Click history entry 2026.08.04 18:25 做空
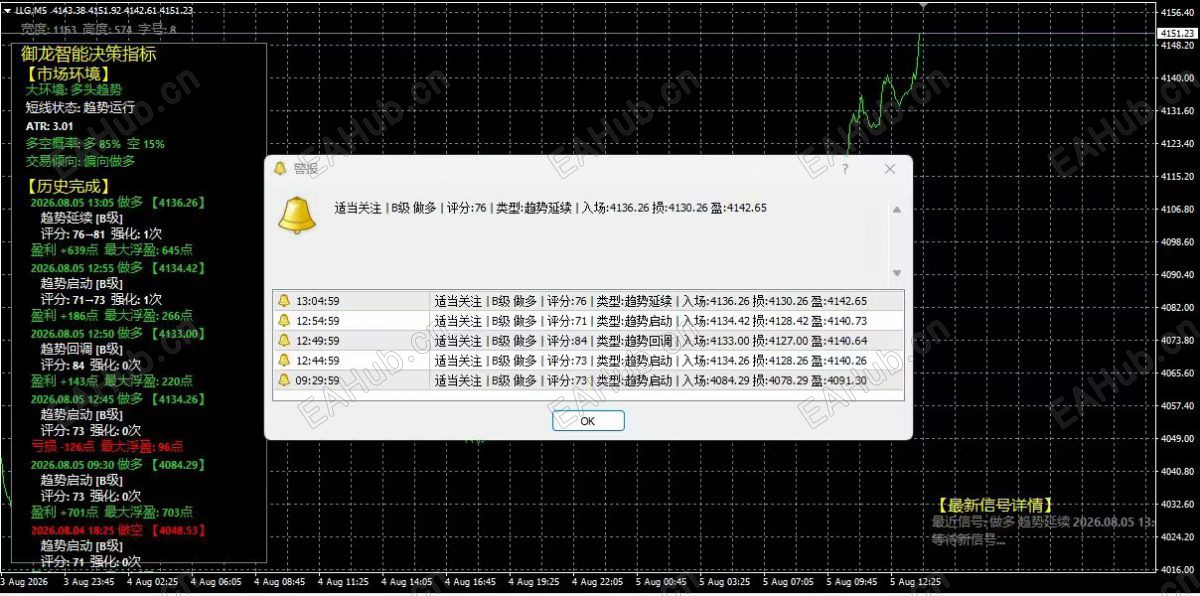The image size is (1200, 596). [x=118, y=530]
